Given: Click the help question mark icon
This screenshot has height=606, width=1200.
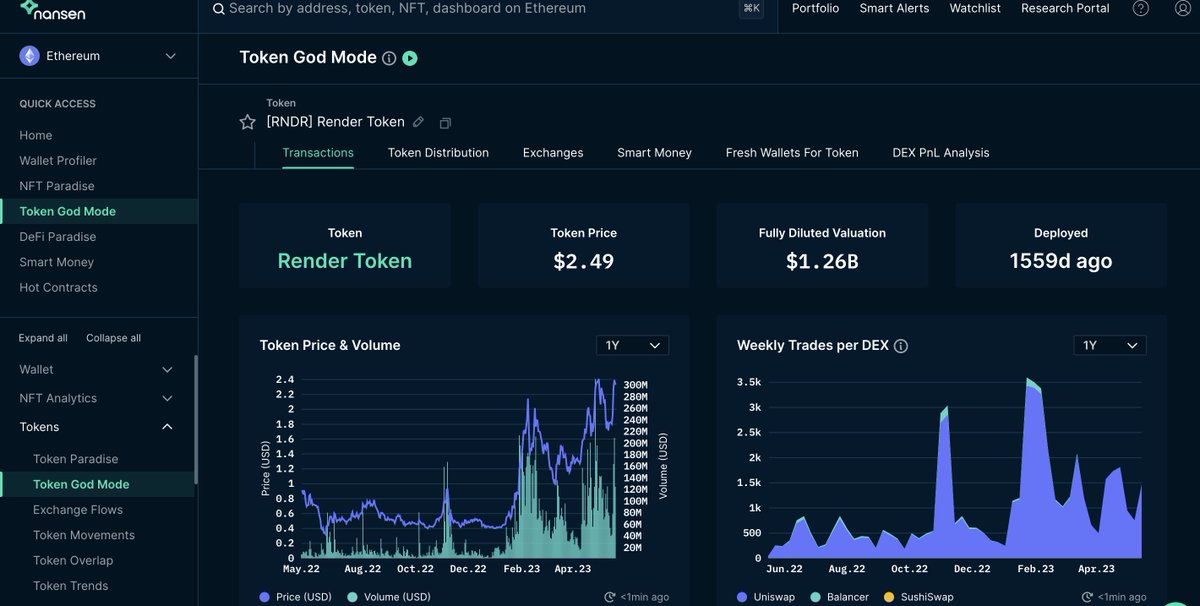Looking at the screenshot, I should point(1141,8).
